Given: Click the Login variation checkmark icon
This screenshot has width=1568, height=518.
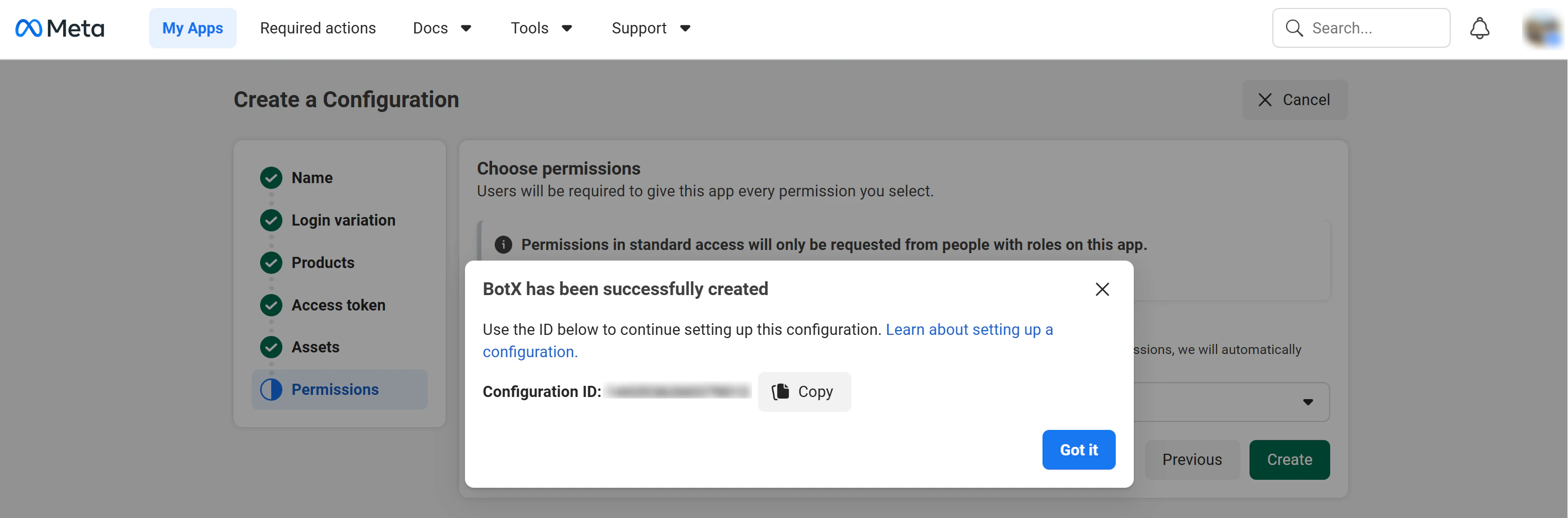Looking at the screenshot, I should tap(271, 220).
